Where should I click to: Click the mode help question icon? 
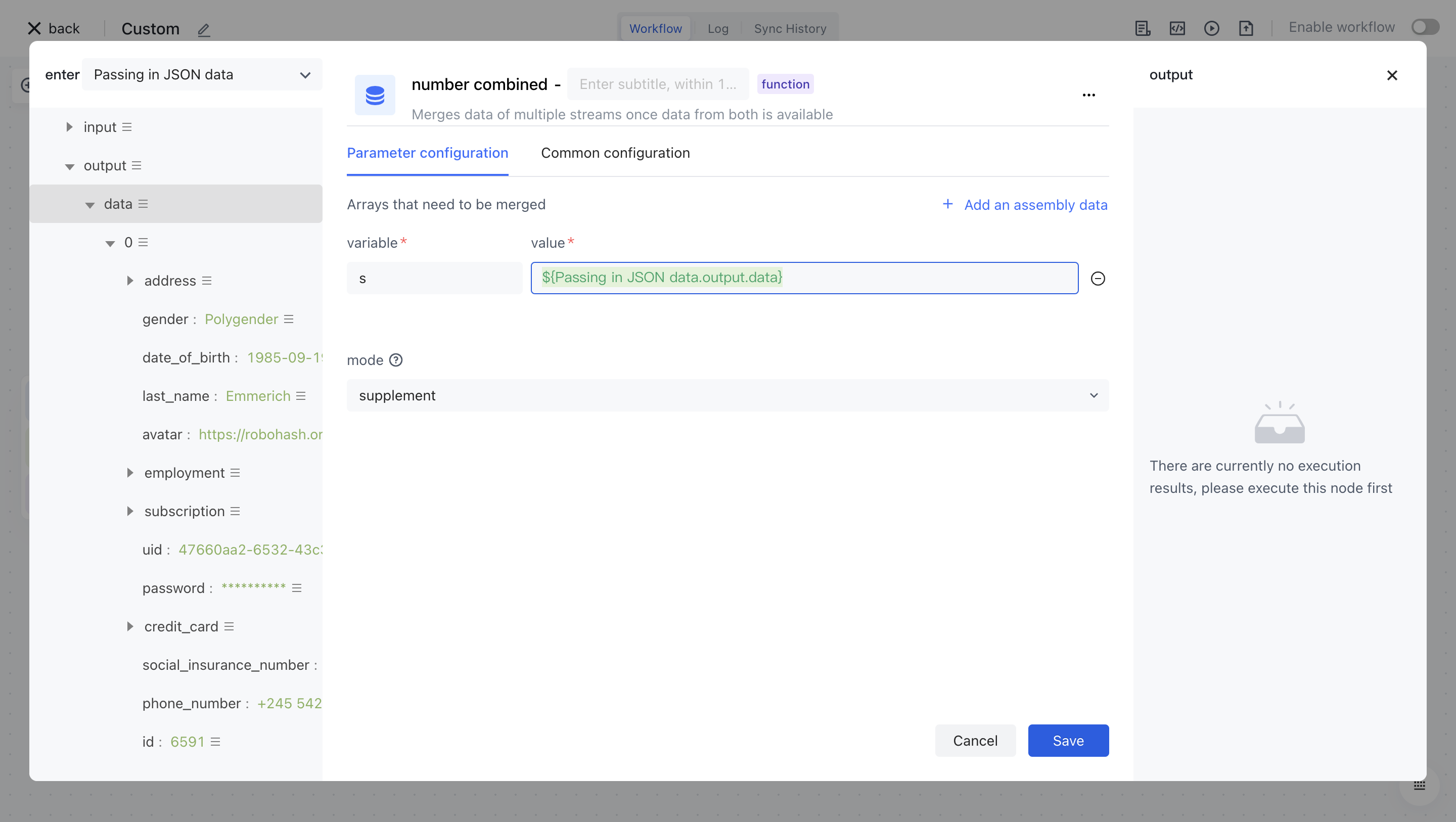click(x=396, y=360)
